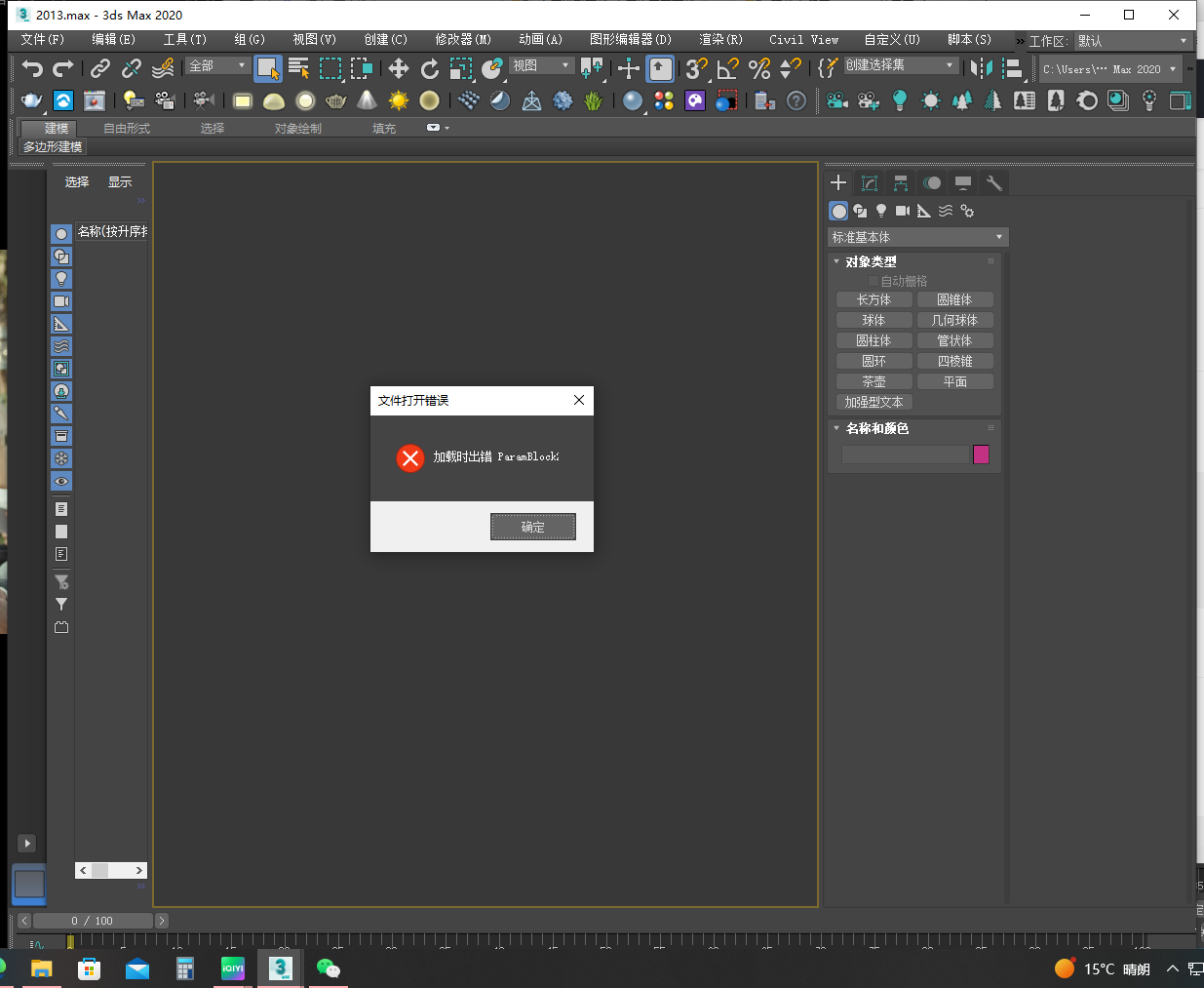Toggle the 3D Snaps button
1204x988 pixels.
tap(696, 68)
